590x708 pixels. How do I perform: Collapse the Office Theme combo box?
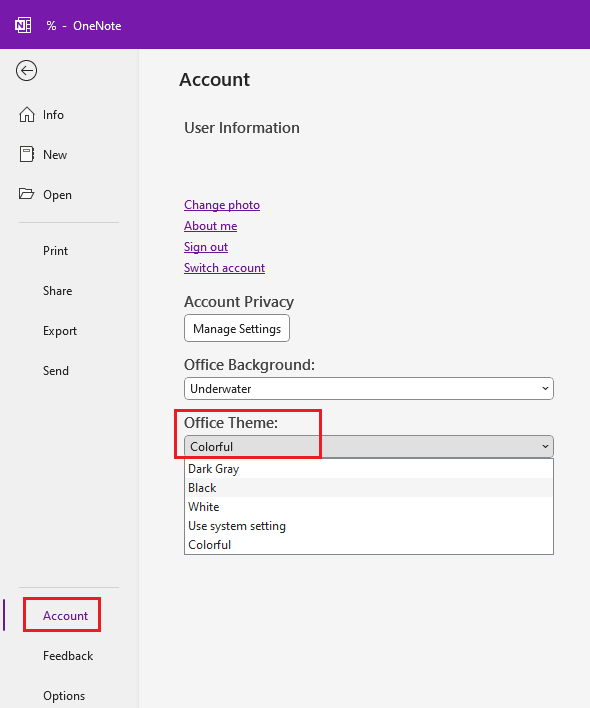point(369,447)
